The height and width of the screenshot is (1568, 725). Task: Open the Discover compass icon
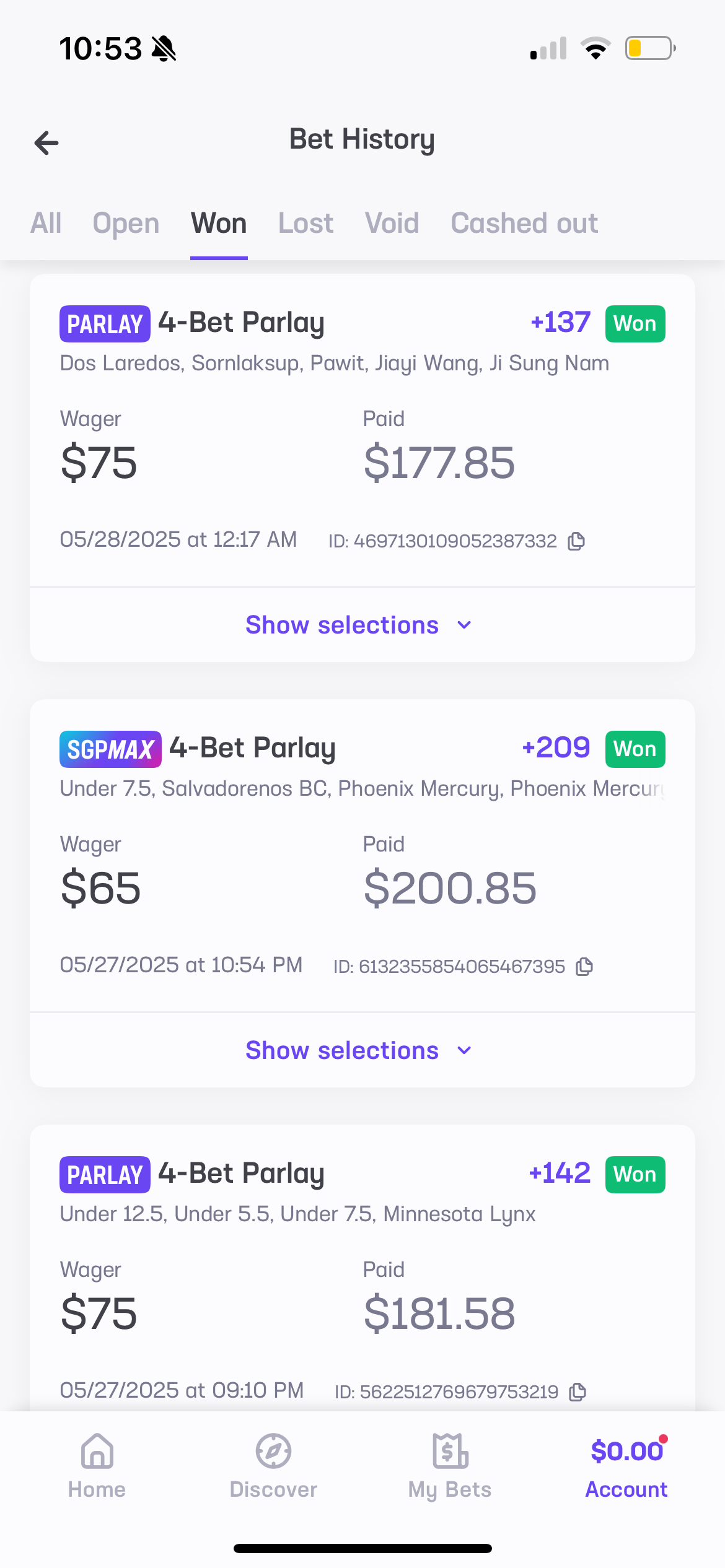coord(273,1452)
